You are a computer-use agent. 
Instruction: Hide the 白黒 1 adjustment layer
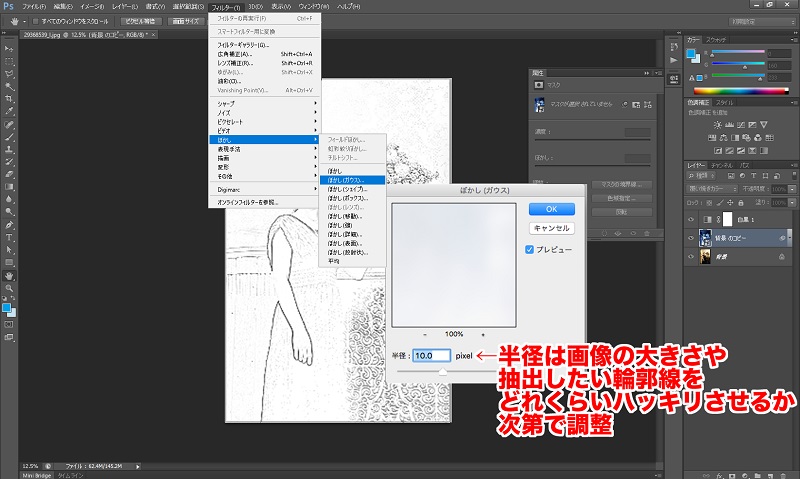pyautogui.click(x=691, y=219)
